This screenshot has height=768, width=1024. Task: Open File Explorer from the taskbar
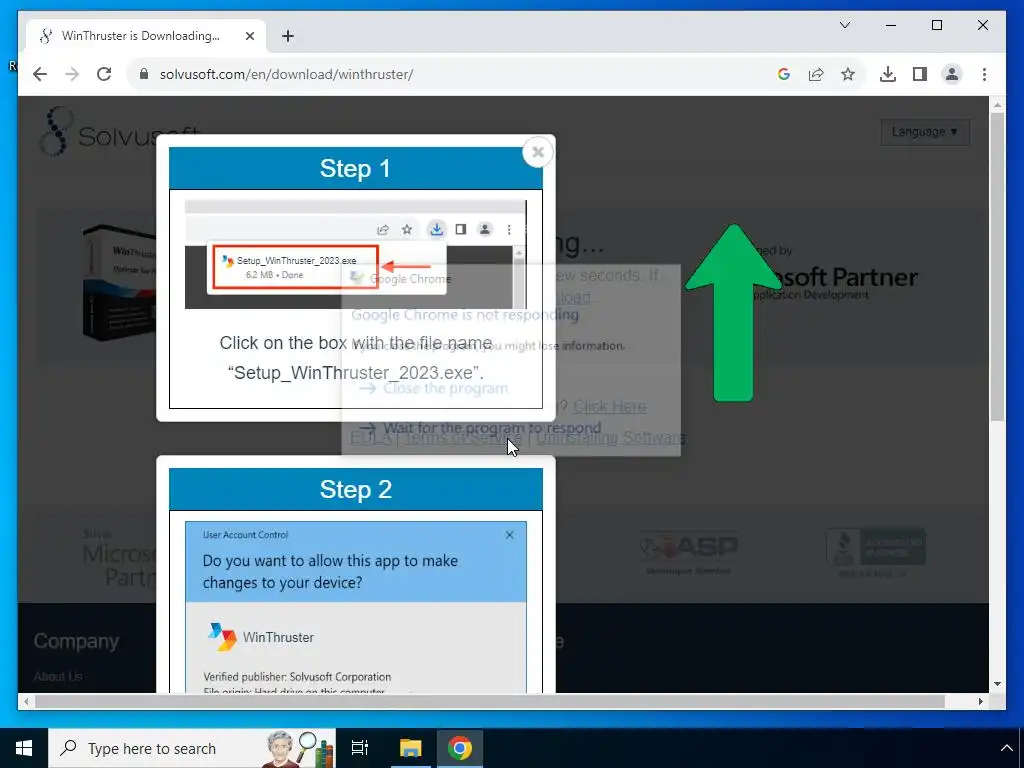411,748
